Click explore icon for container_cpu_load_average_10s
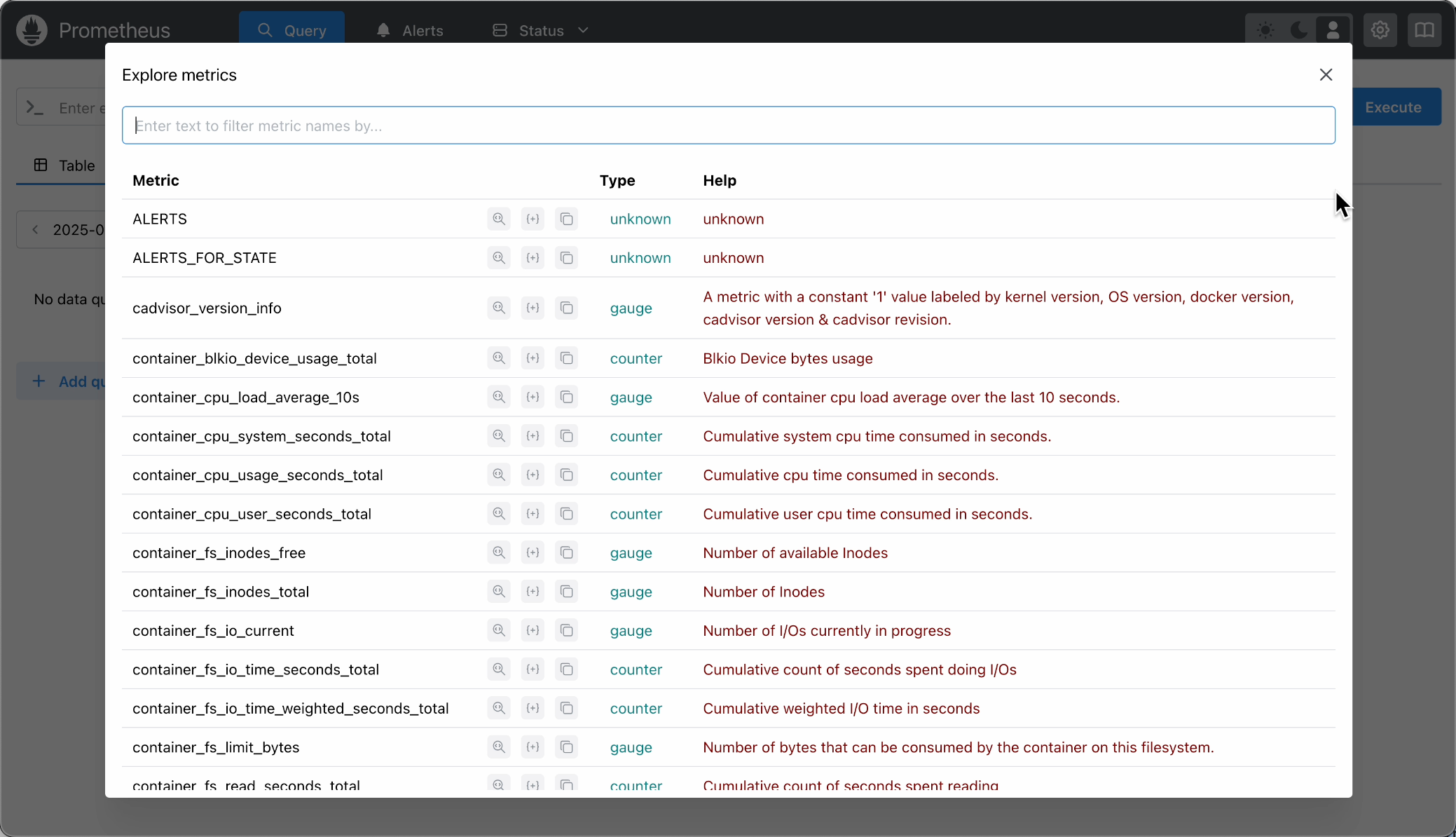1456x837 pixels. [498, 397]
